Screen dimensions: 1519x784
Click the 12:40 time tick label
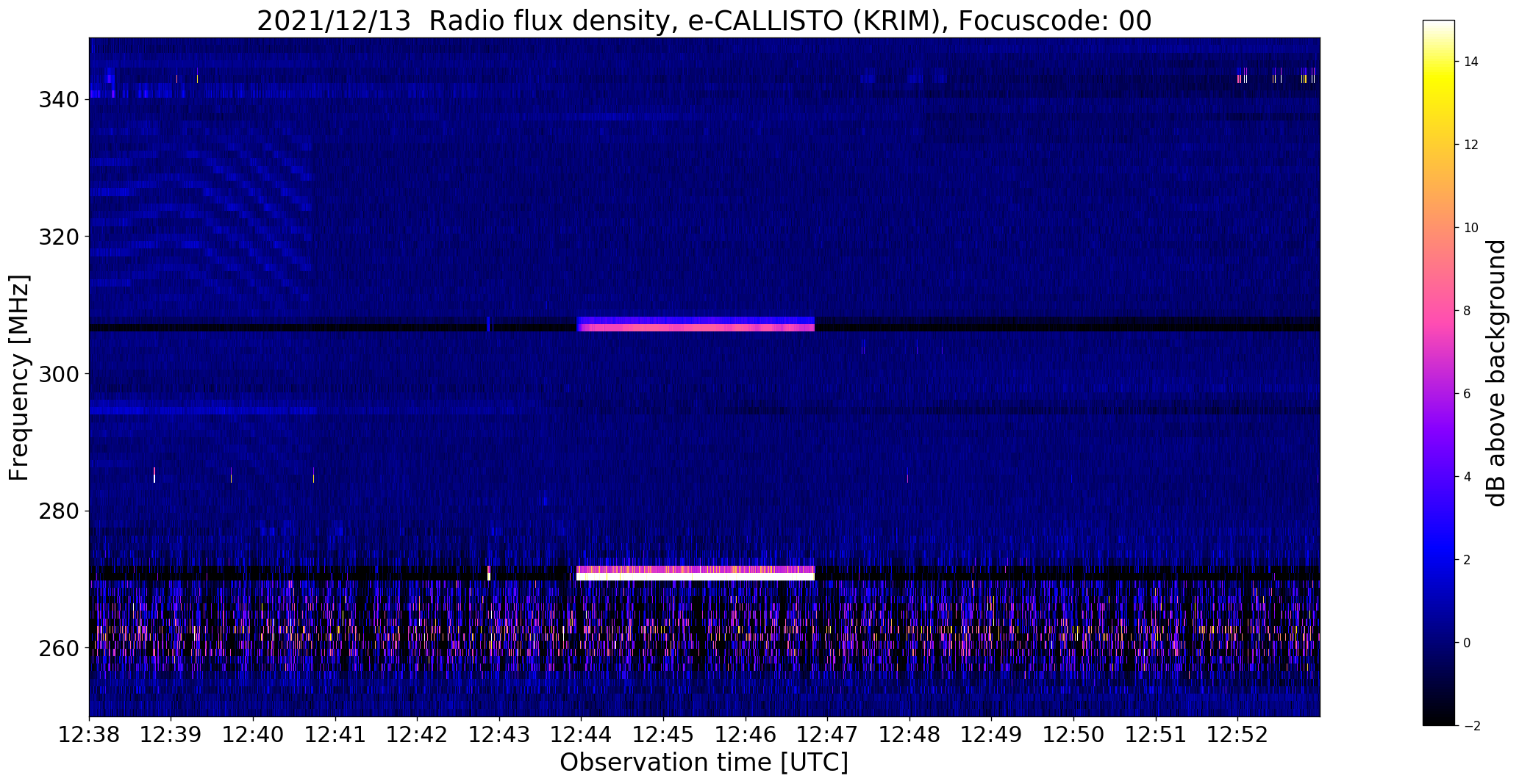[254, 735]
